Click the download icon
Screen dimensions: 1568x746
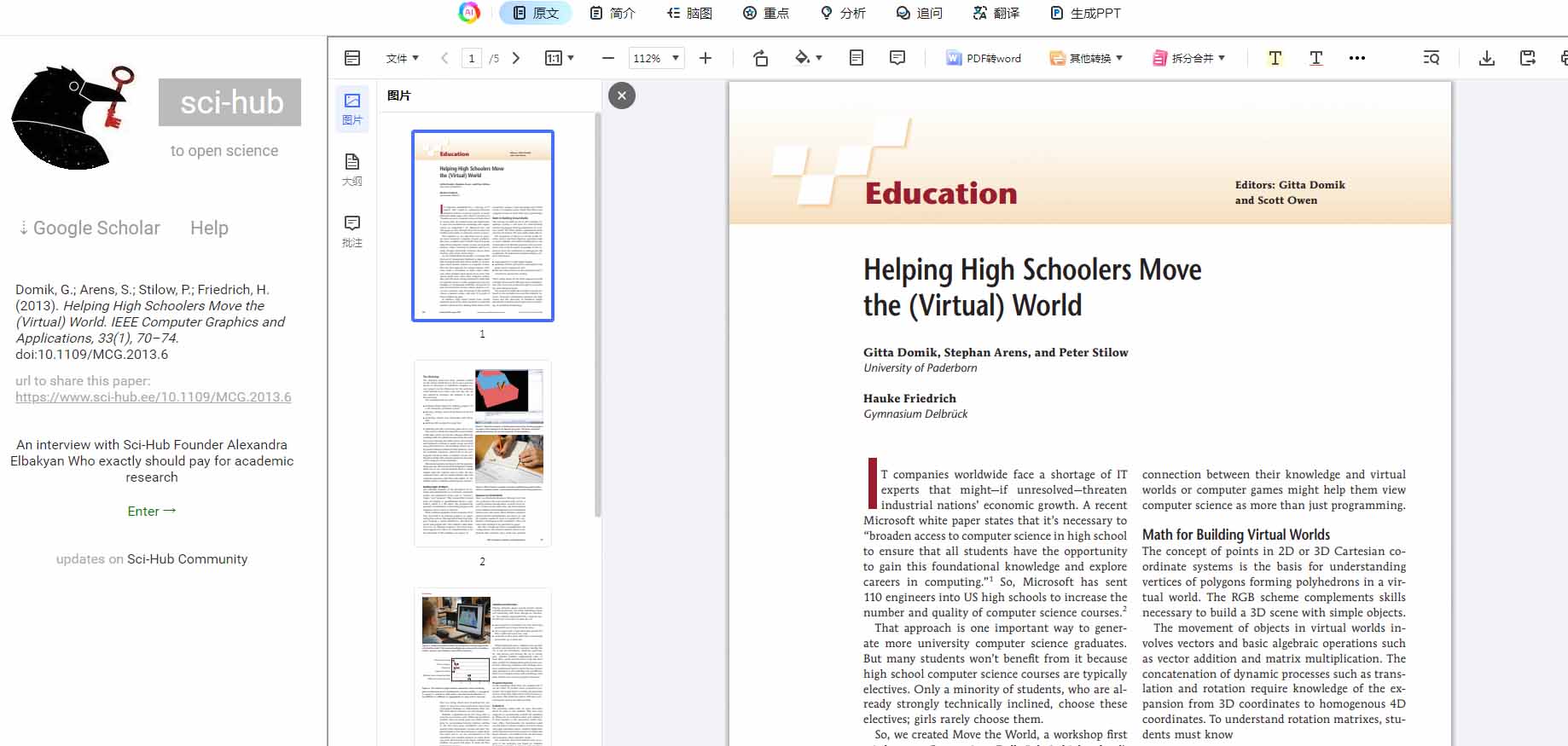(x=1486, y=58)
